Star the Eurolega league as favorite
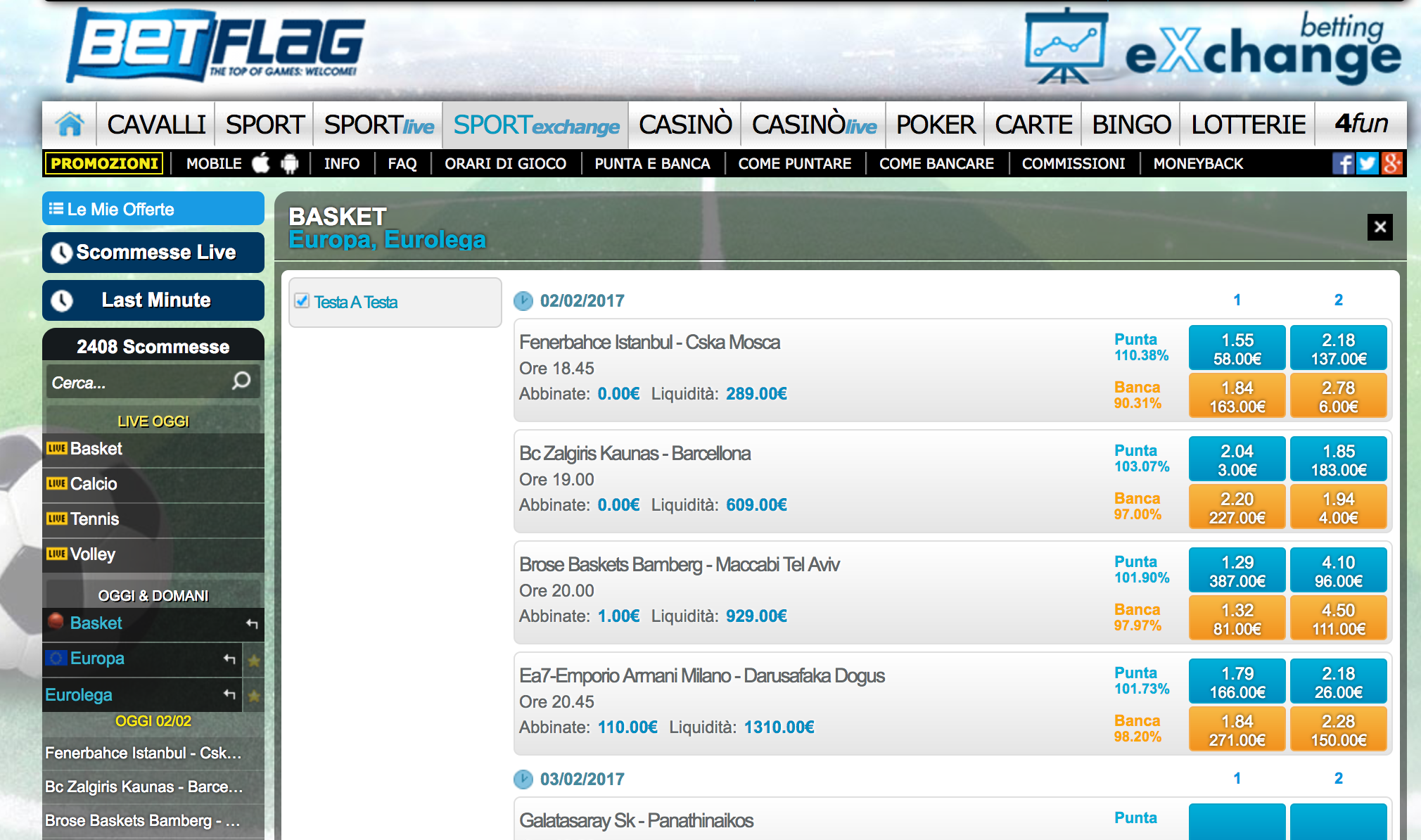This screenshot has width=1421, height=840. [254, 696]
